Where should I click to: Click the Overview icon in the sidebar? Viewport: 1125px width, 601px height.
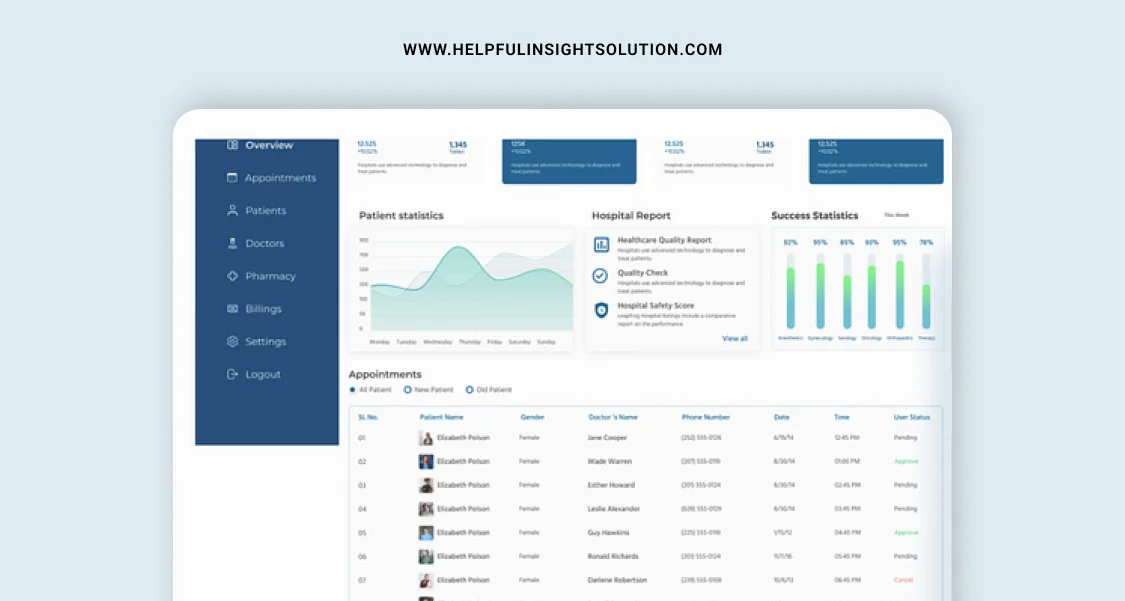232,145
